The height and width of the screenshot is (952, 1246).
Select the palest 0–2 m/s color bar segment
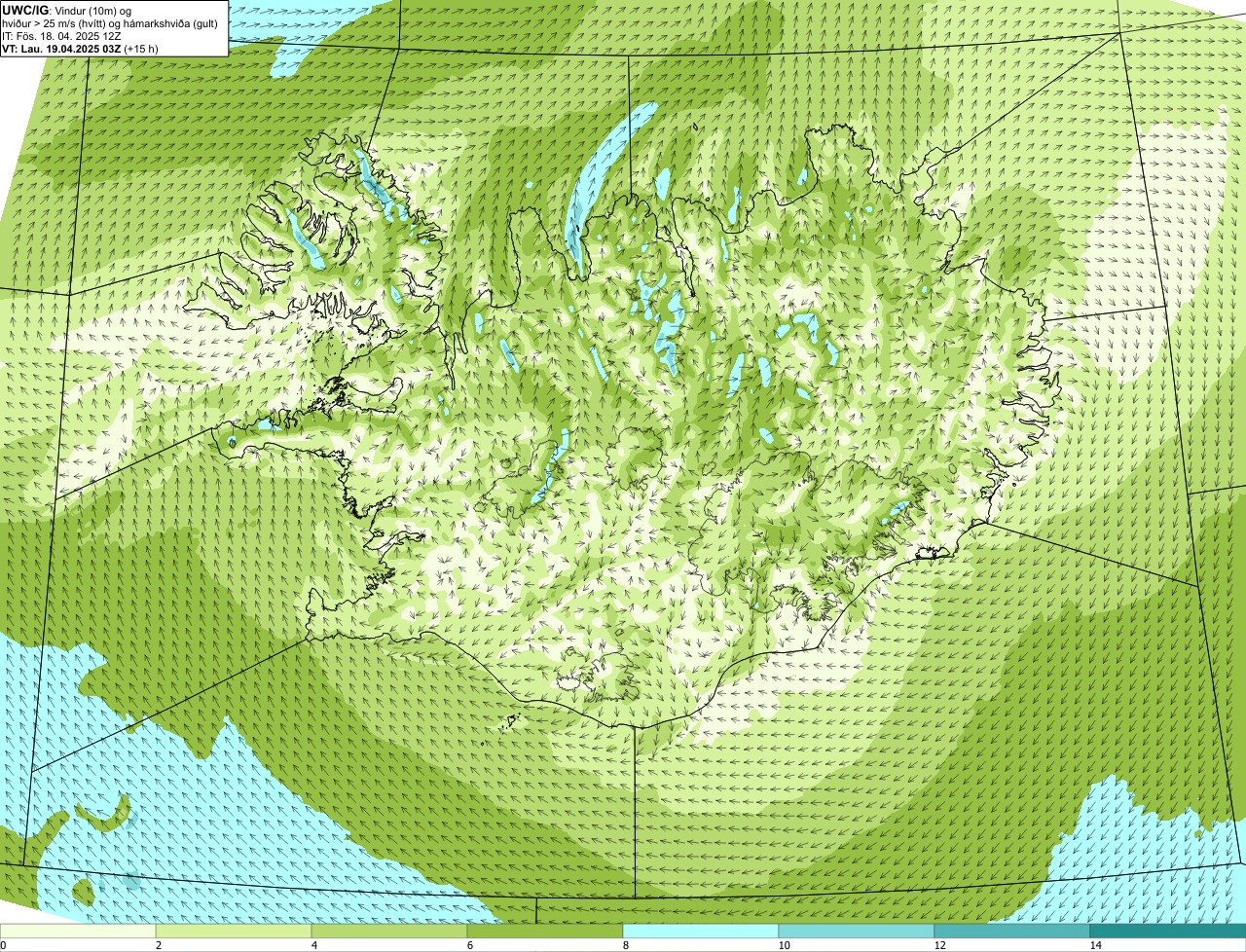78,931
